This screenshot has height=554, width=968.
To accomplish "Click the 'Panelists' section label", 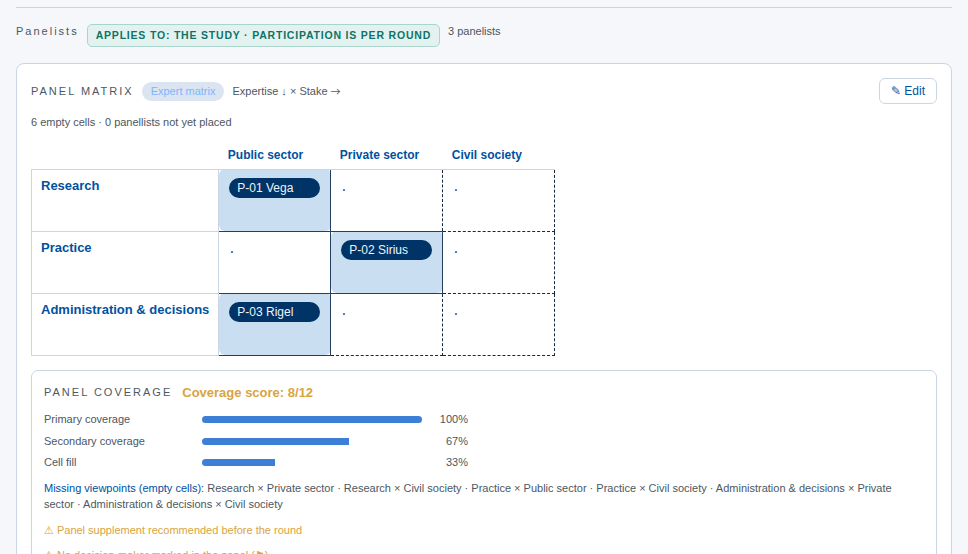I will [x=47, y=31].
